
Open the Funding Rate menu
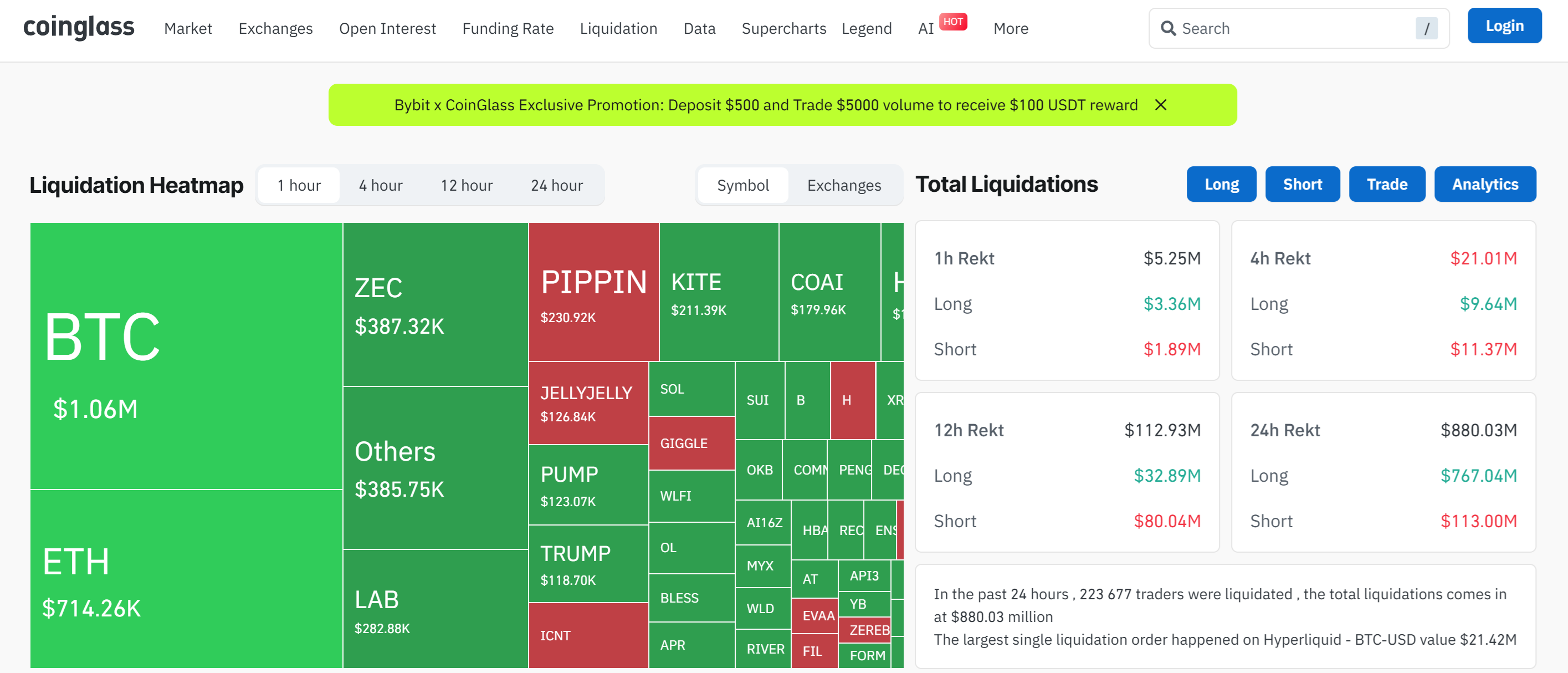pos(508,29)
